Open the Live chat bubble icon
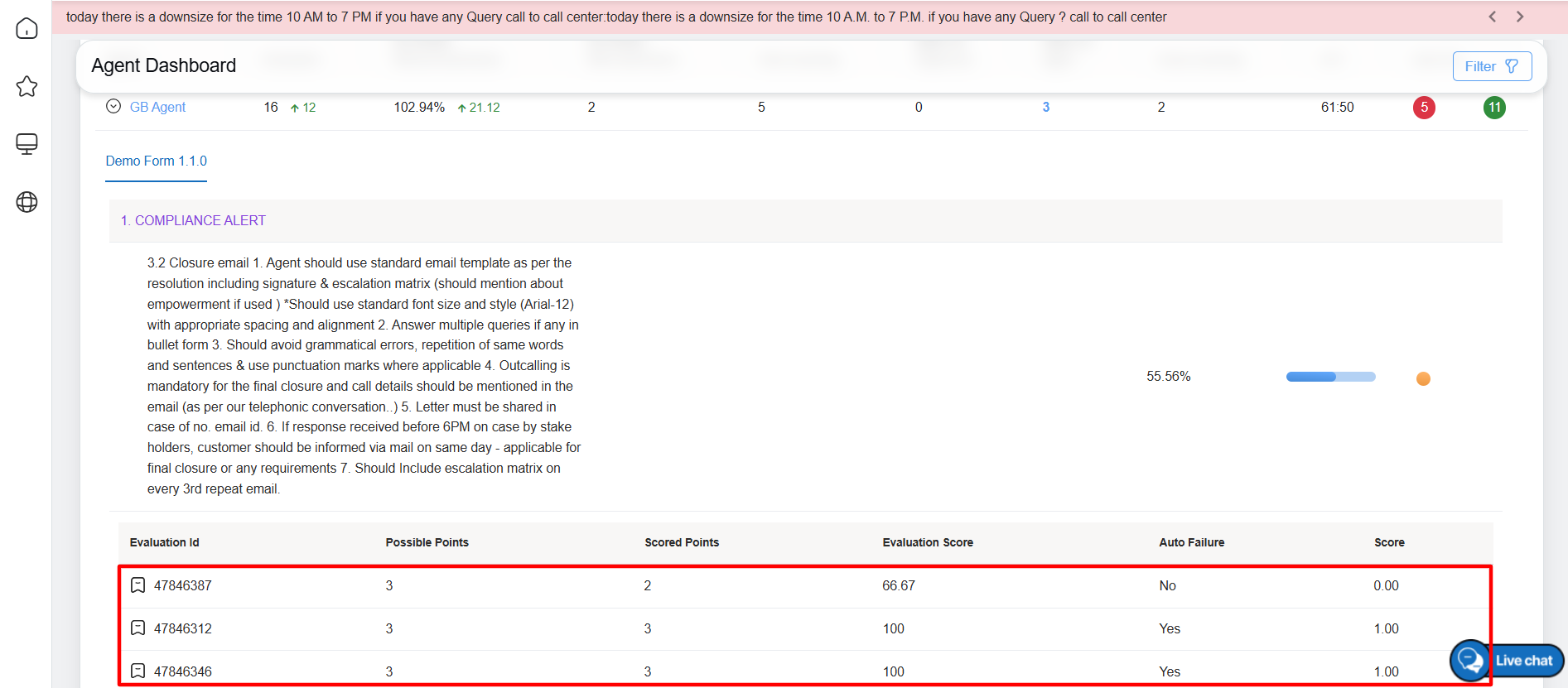The height and width of the screenshot is (688, 1568). (x=1470, y=660)
